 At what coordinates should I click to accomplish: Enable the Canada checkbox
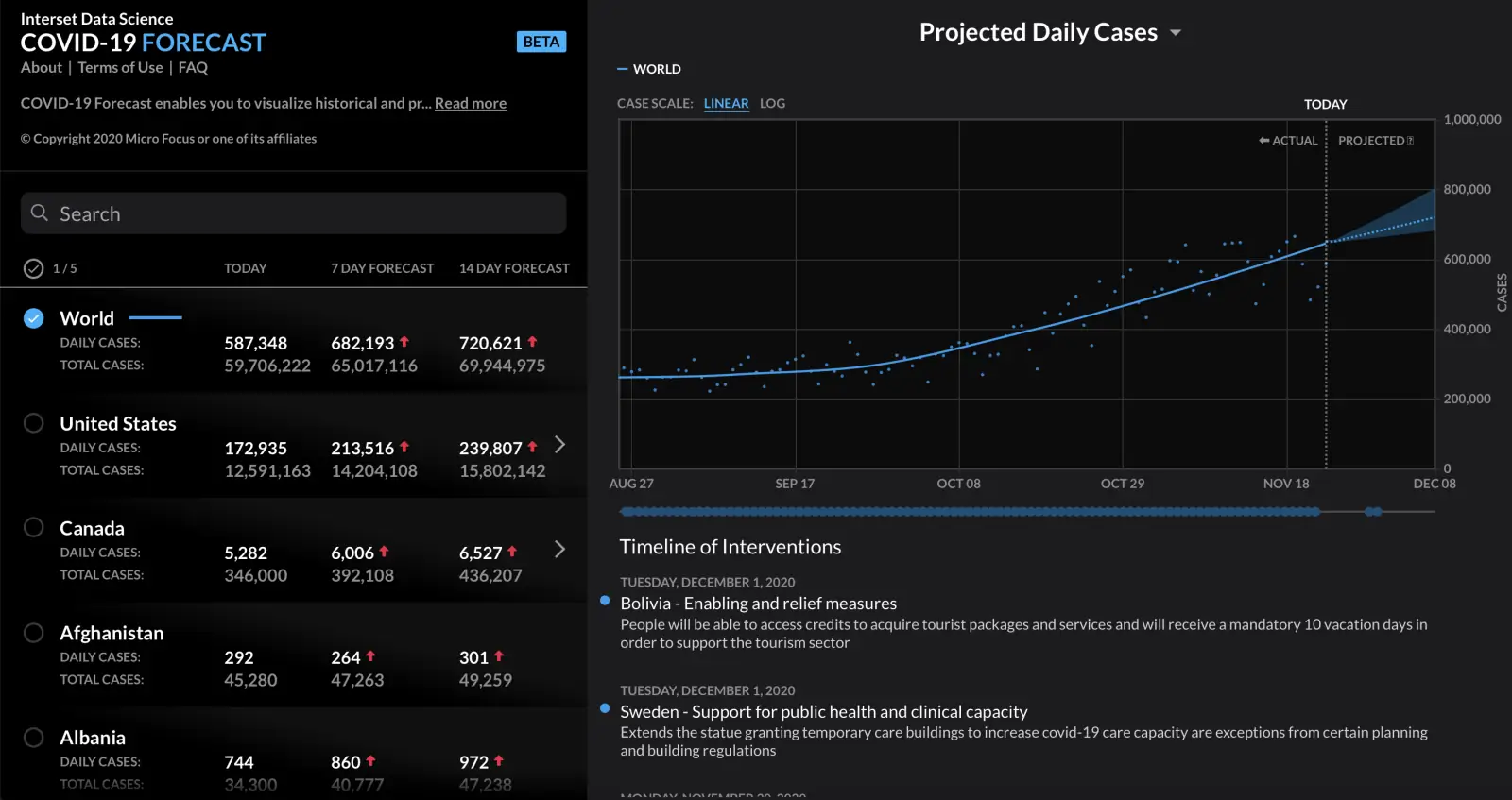tap(33, 528)
